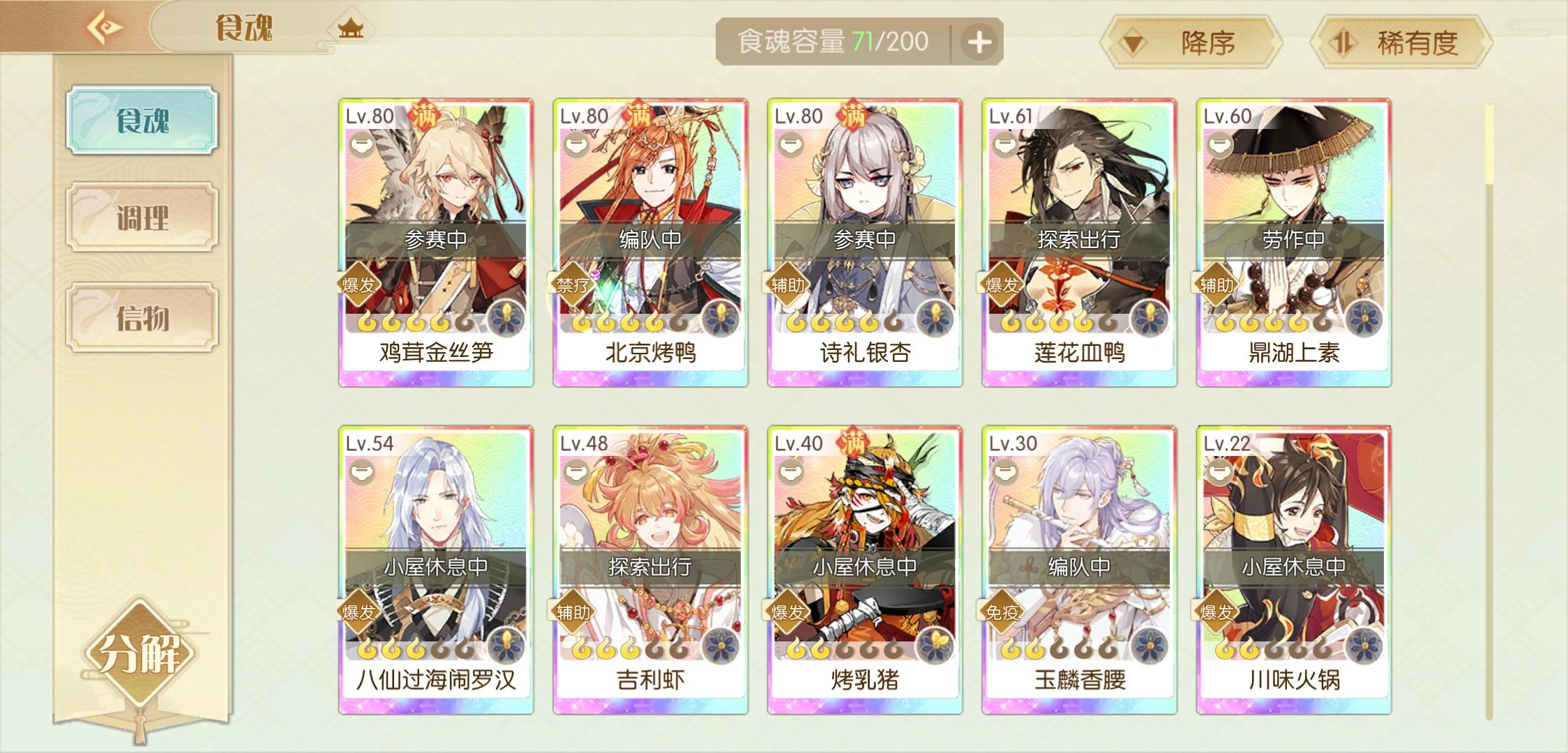
Task: Switch to the 调理 tab
Action: (142, 218)
